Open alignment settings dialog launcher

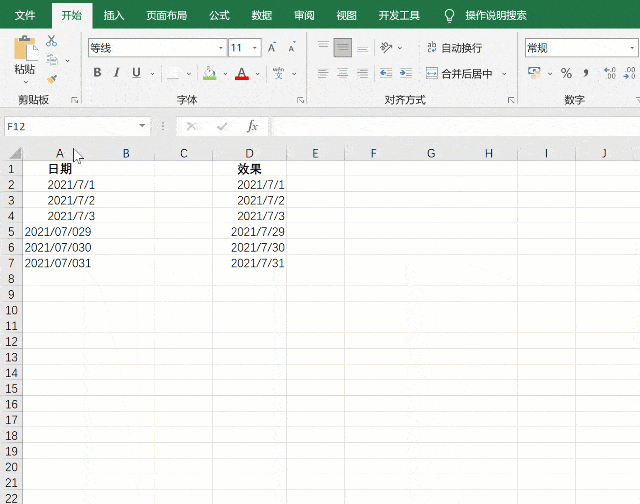(x=511, y=100)
